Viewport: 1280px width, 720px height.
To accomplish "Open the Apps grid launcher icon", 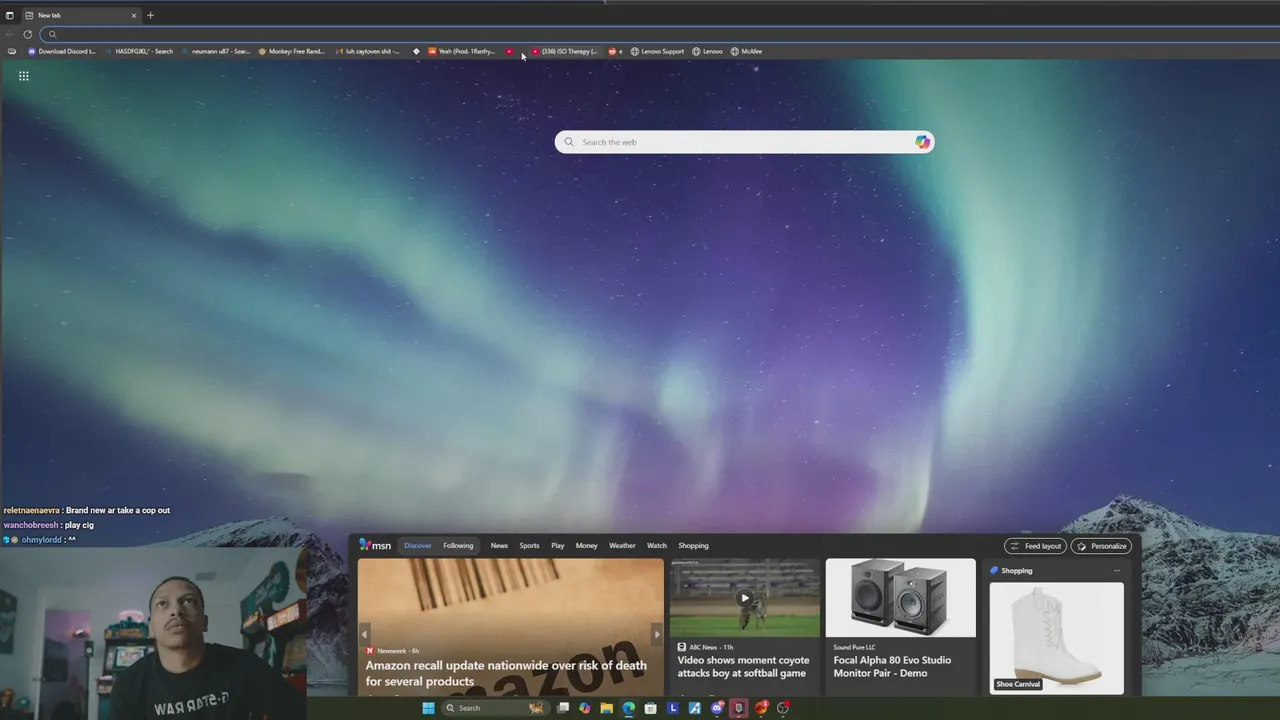I will coord(24,76).
